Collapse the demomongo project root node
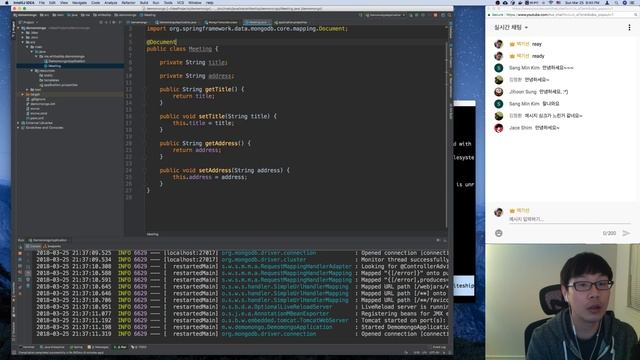Screen dimensions: 640x360 (x=18, y=28)
